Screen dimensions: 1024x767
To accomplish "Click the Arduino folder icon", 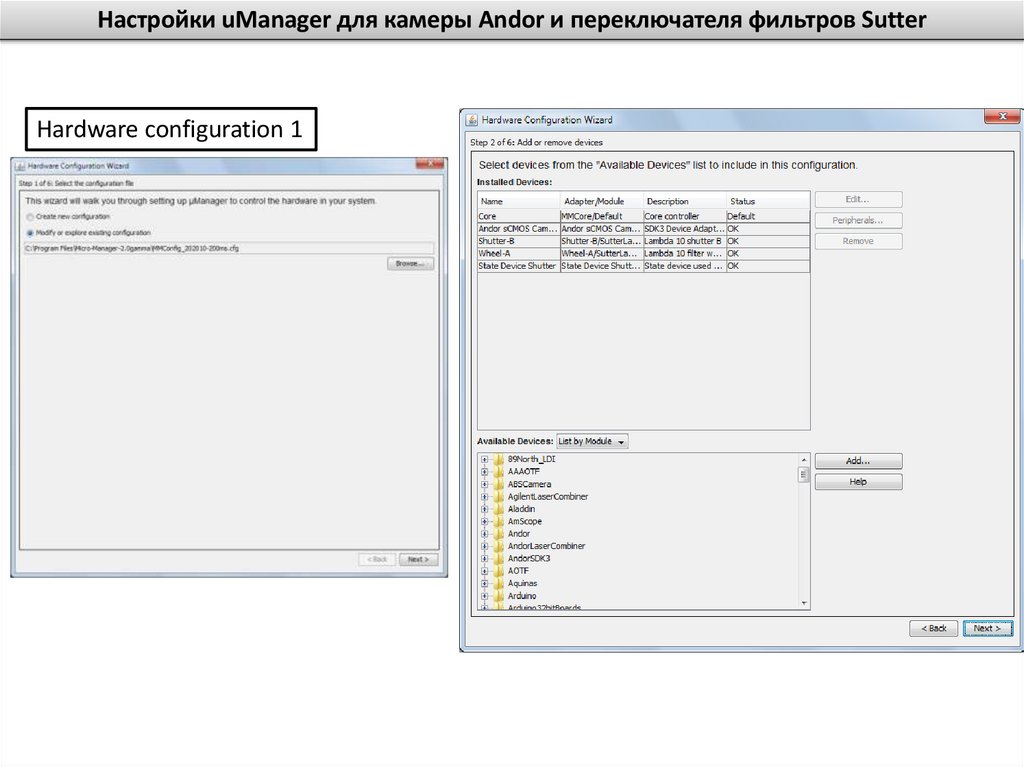I will coord(499,596).
